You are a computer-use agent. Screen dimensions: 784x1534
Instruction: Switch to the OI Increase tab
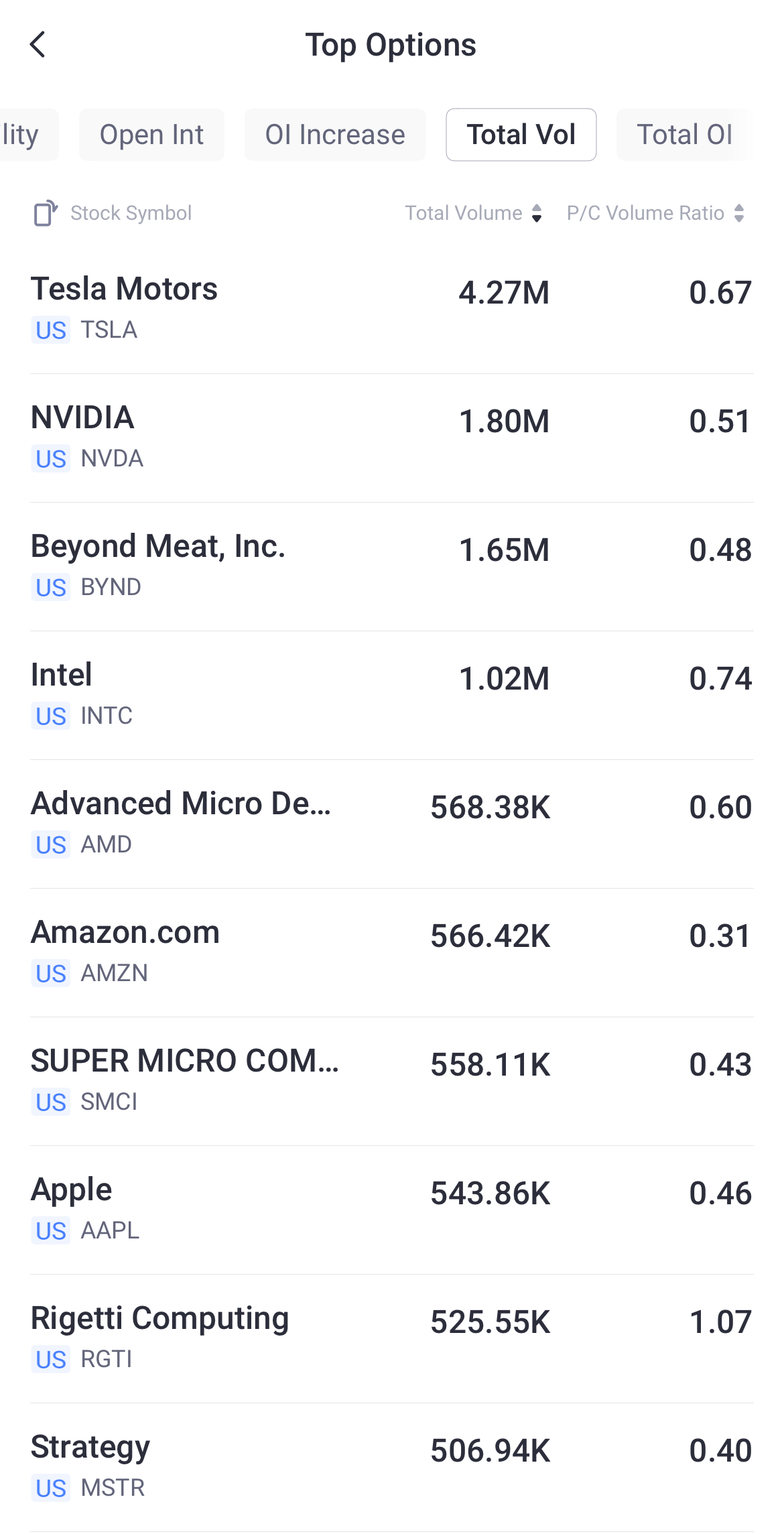click(335, 135)
